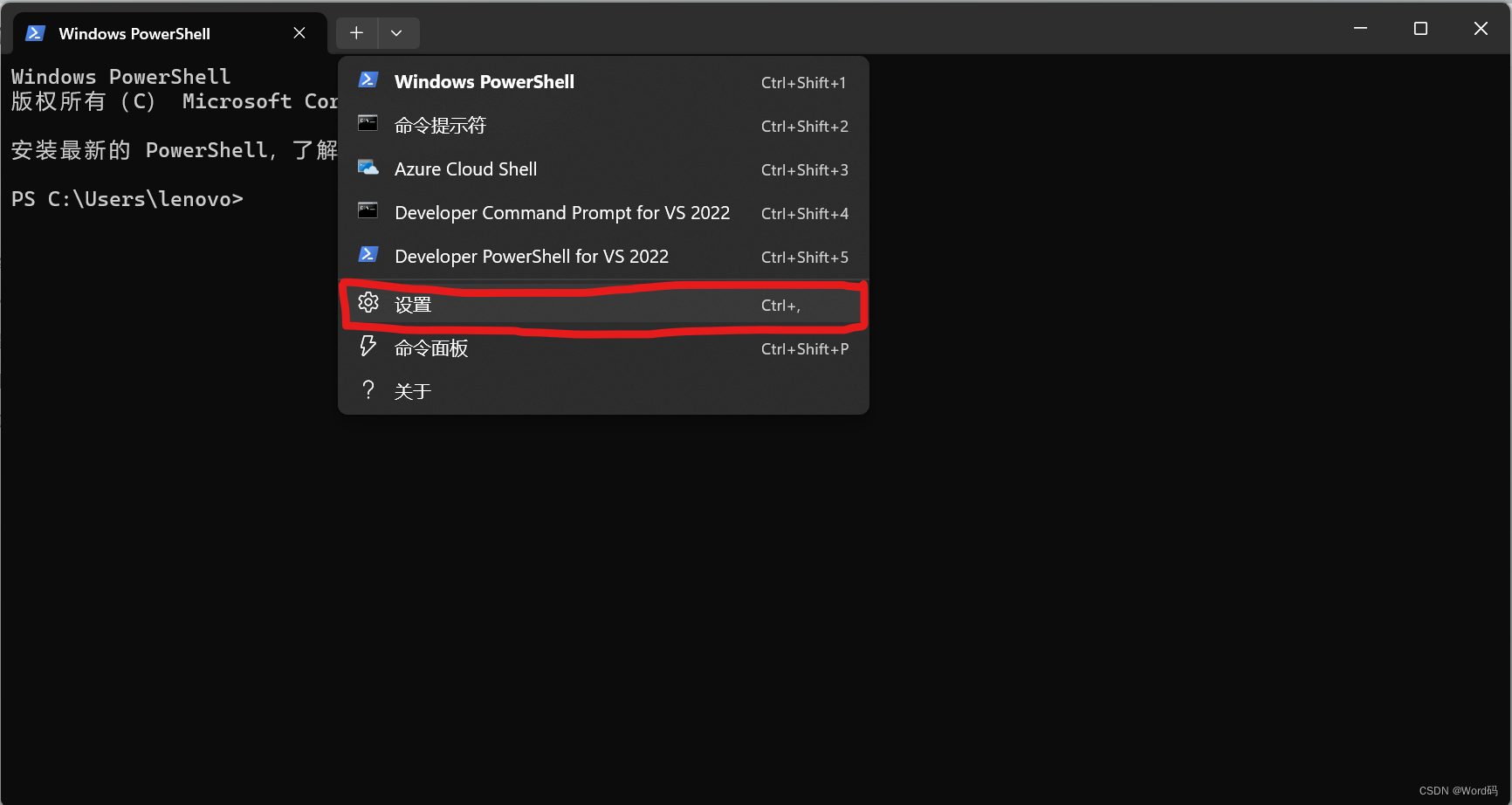The height and width of the screenshot is (805, 1512).
Task: Click Windows PowerShell menu item icon
Action: click(x=368, y=79)
